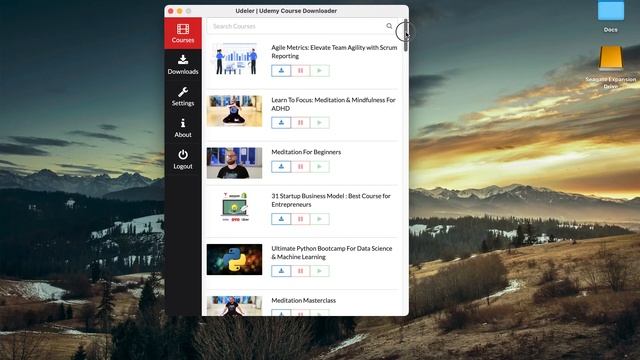Resume the Agile Metrics course download
Viewport: 640px width, 360px height.
point(320,71)
